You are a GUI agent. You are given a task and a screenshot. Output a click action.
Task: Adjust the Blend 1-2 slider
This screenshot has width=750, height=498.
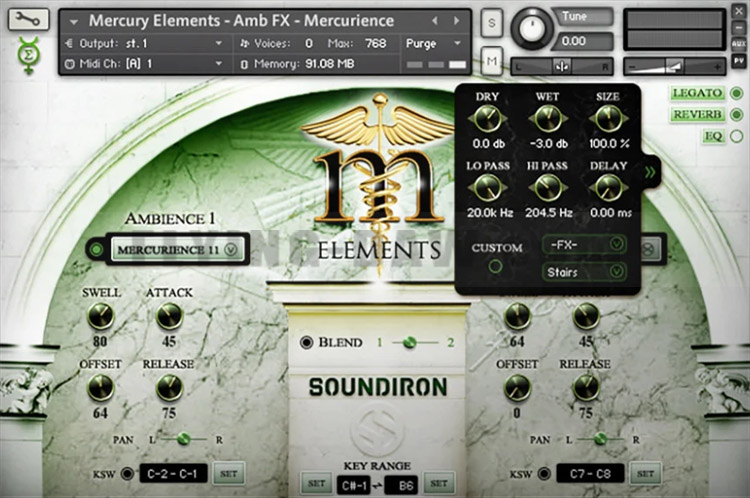click(x=415, y=343)
